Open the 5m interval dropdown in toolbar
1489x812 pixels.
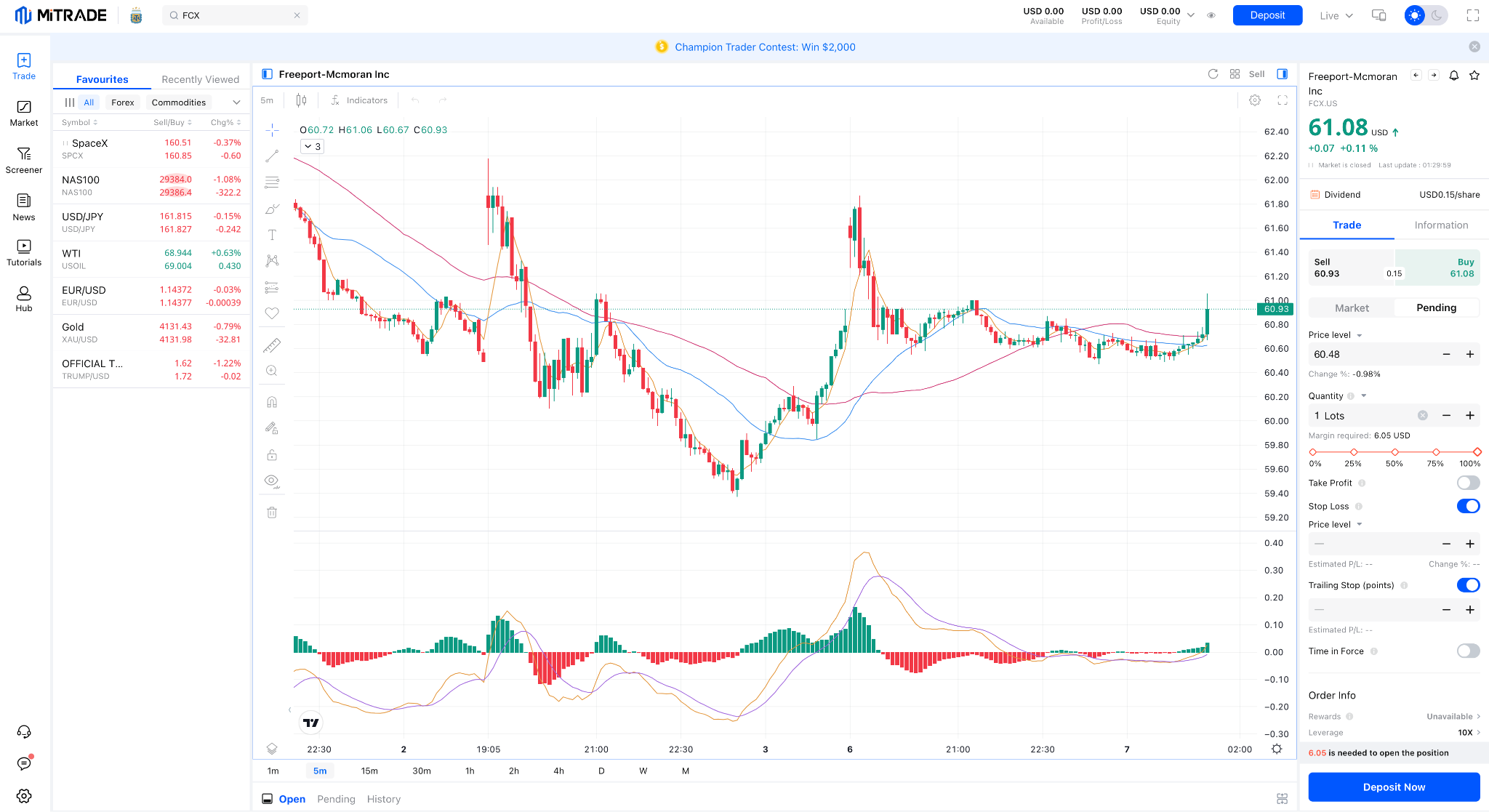(x=267, y=100)
